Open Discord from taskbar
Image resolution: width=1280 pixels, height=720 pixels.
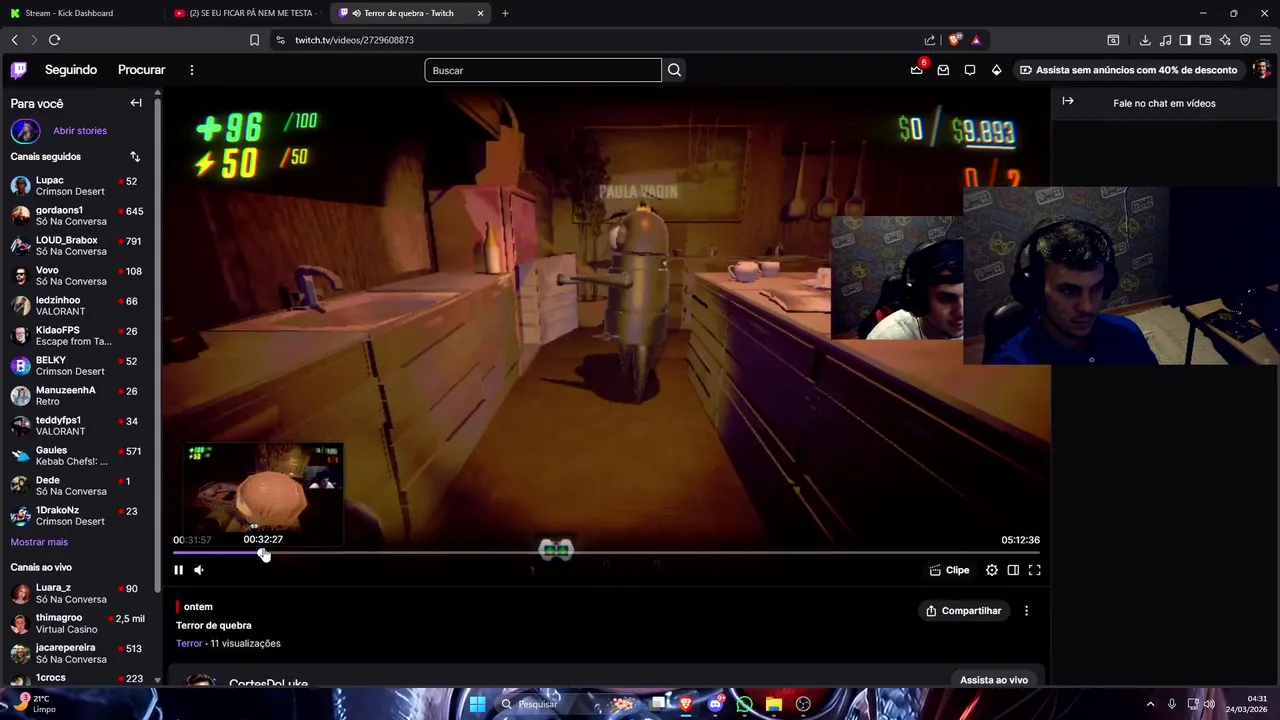tap(715, 704)
